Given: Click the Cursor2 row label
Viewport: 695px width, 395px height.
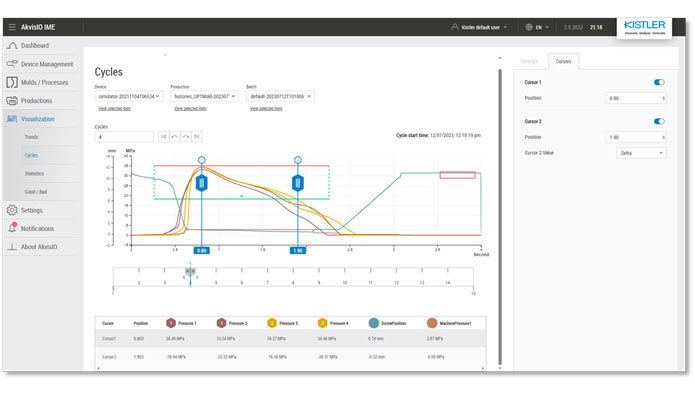Looking at the screenshot, I should (109, 357).
